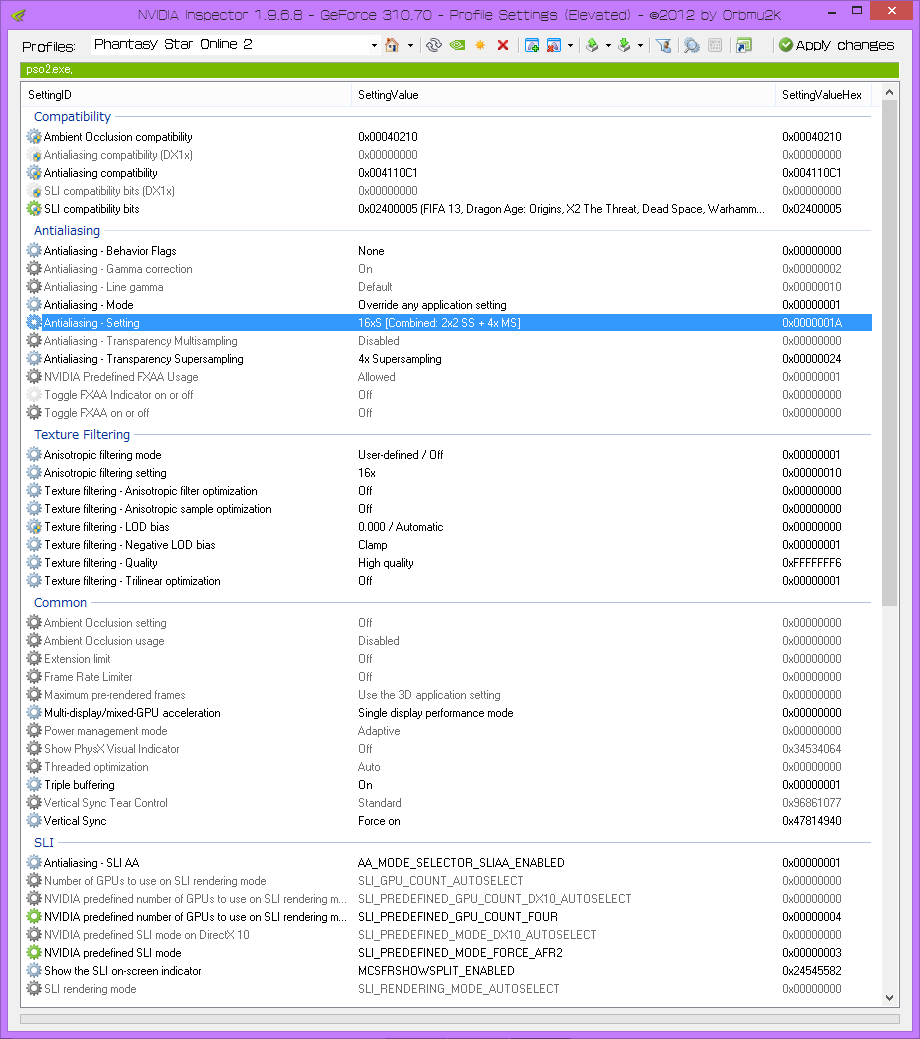Click gear icon beside Vertical Sync

pos(34,820)
